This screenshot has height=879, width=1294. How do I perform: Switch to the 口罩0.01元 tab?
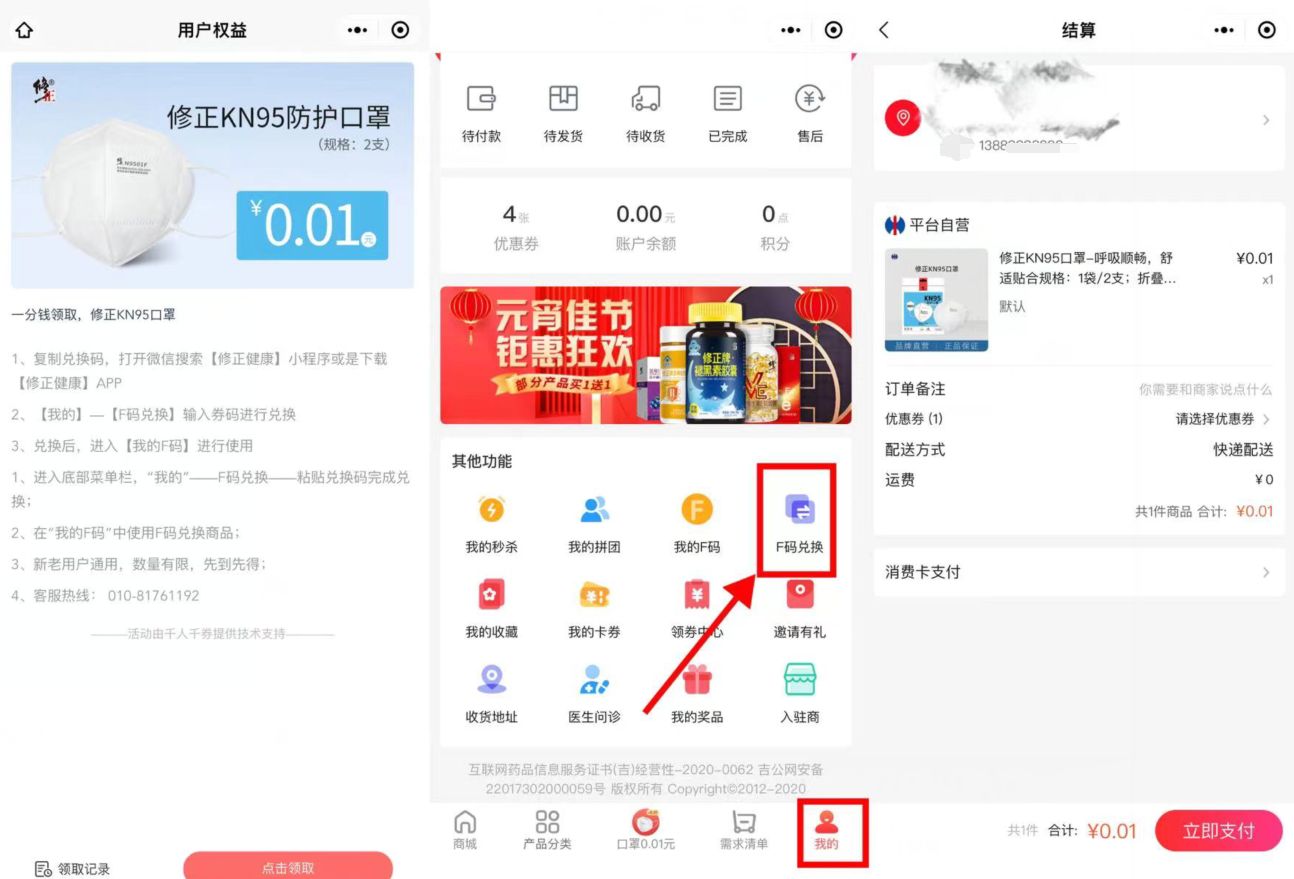click(x=646, y=830)
